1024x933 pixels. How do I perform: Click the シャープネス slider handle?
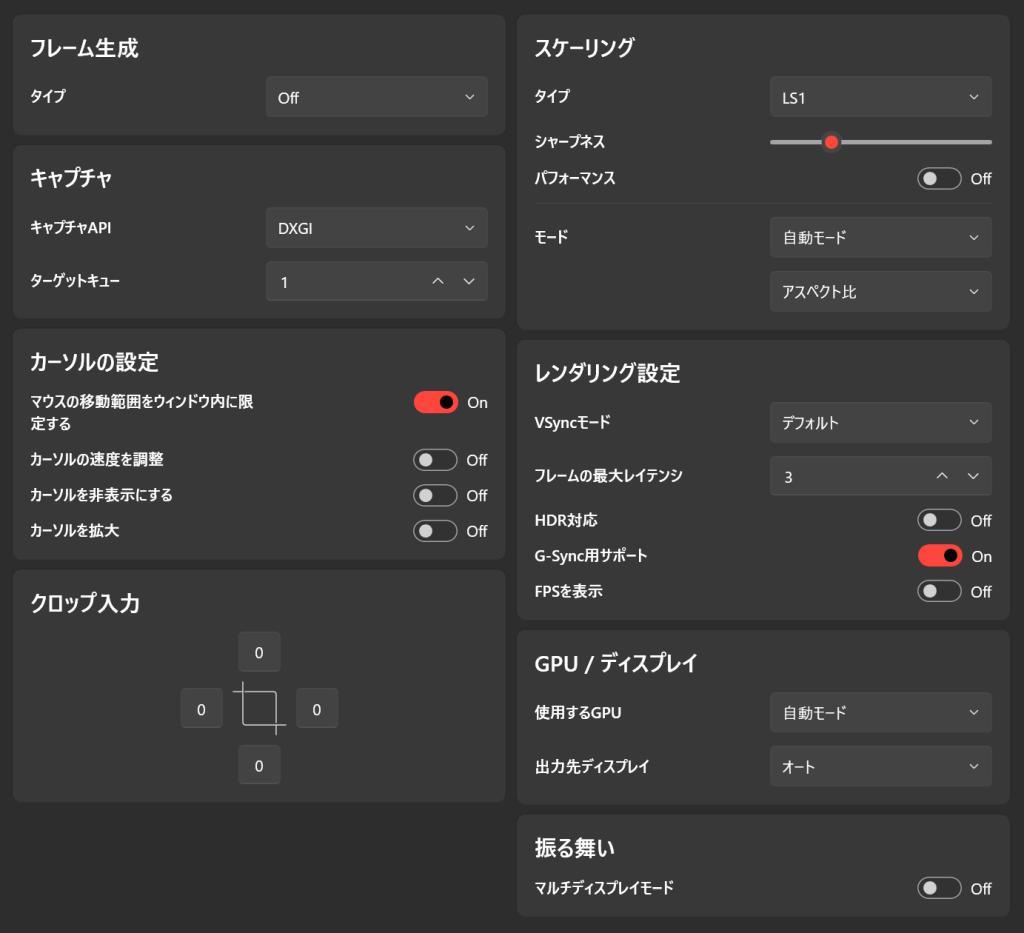[831, 142]
